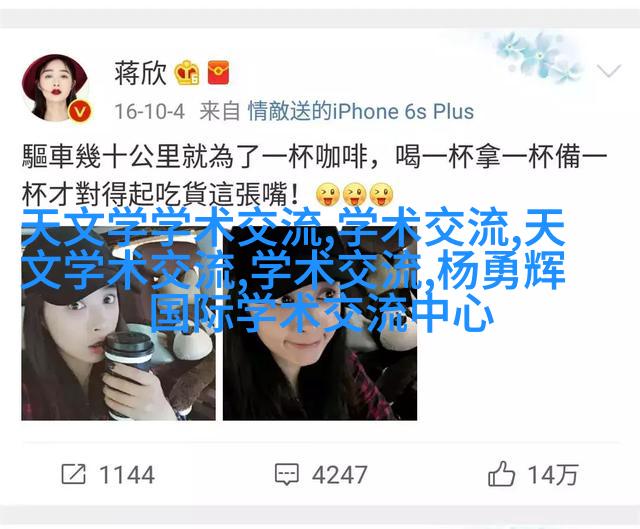Tap the last tongue-out emoji
The image size is (640, 529).
pyautogui.click(x=381, y=194)
